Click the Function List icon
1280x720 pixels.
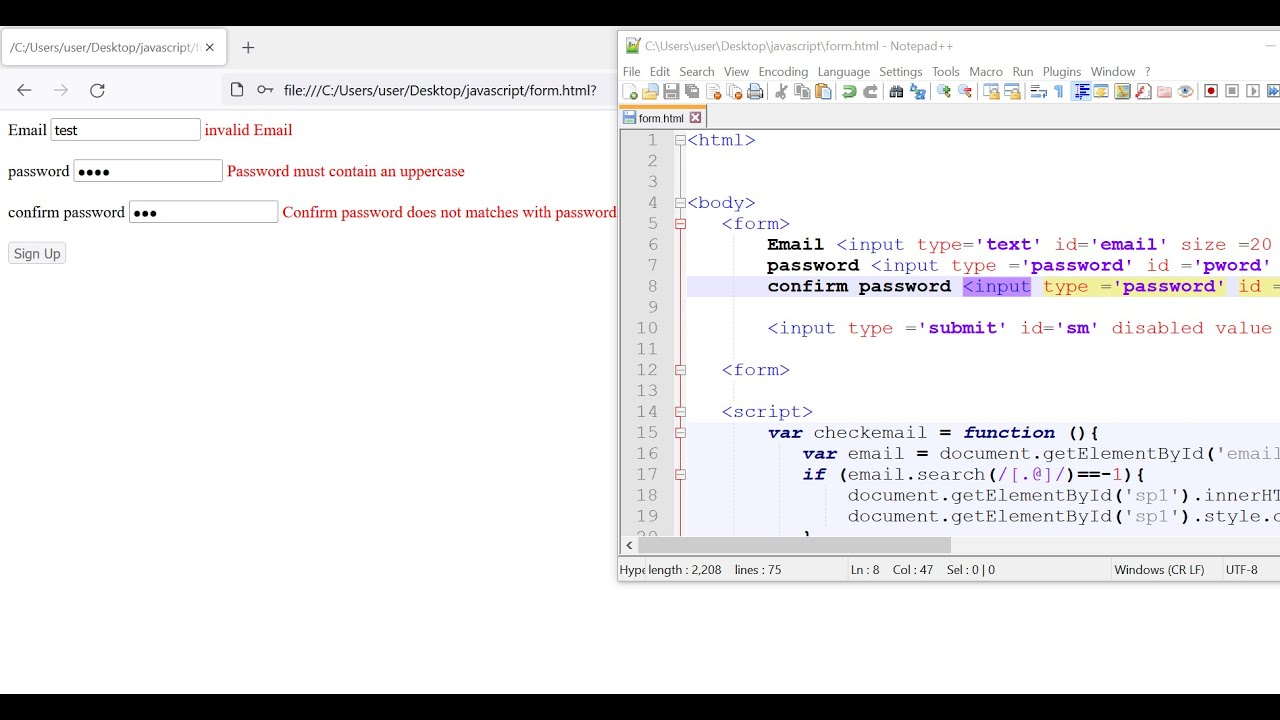point(1143,91)
